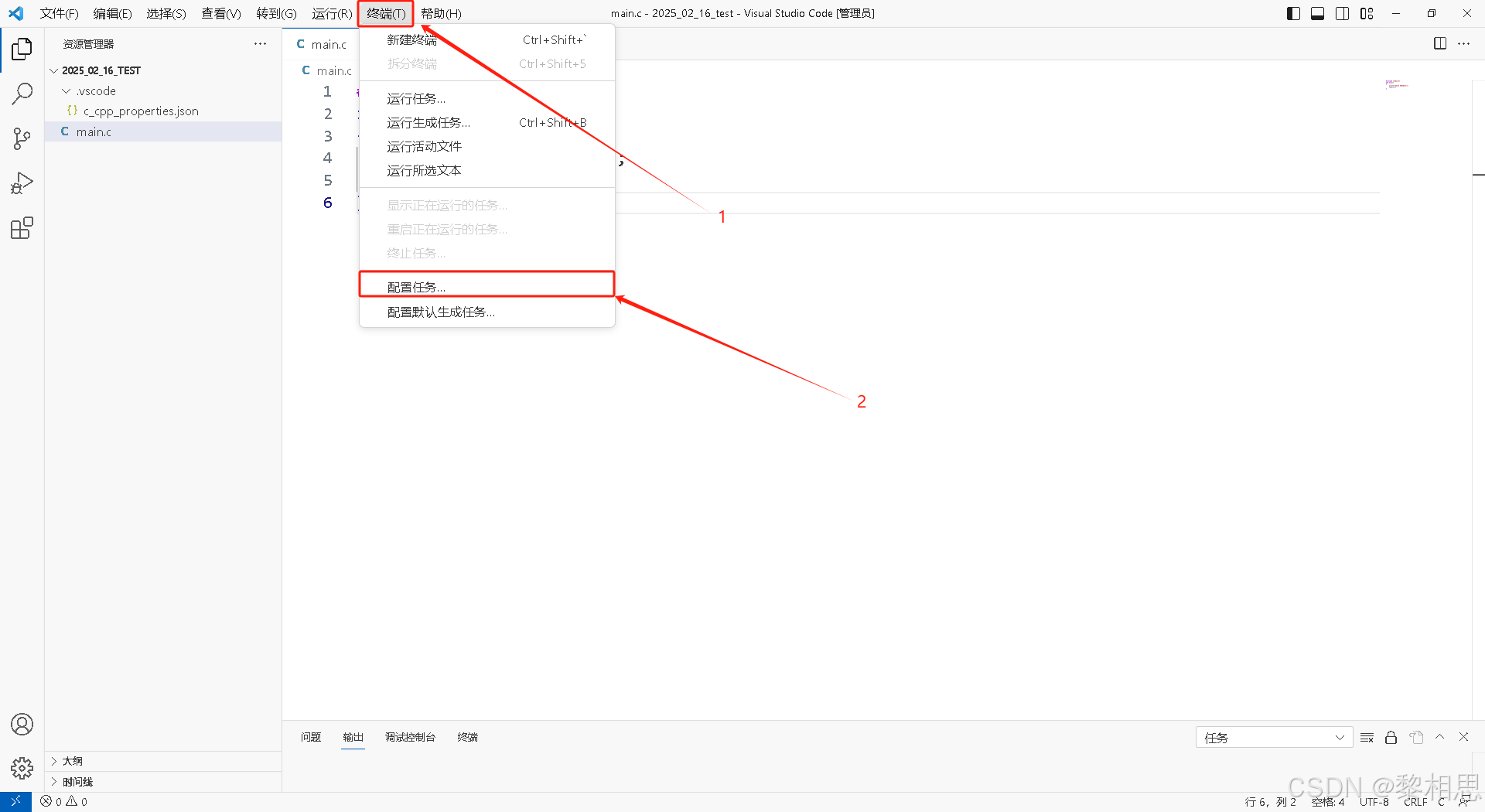Toggle primary side bar layout icon
1485x812 pixels.
1293,13
